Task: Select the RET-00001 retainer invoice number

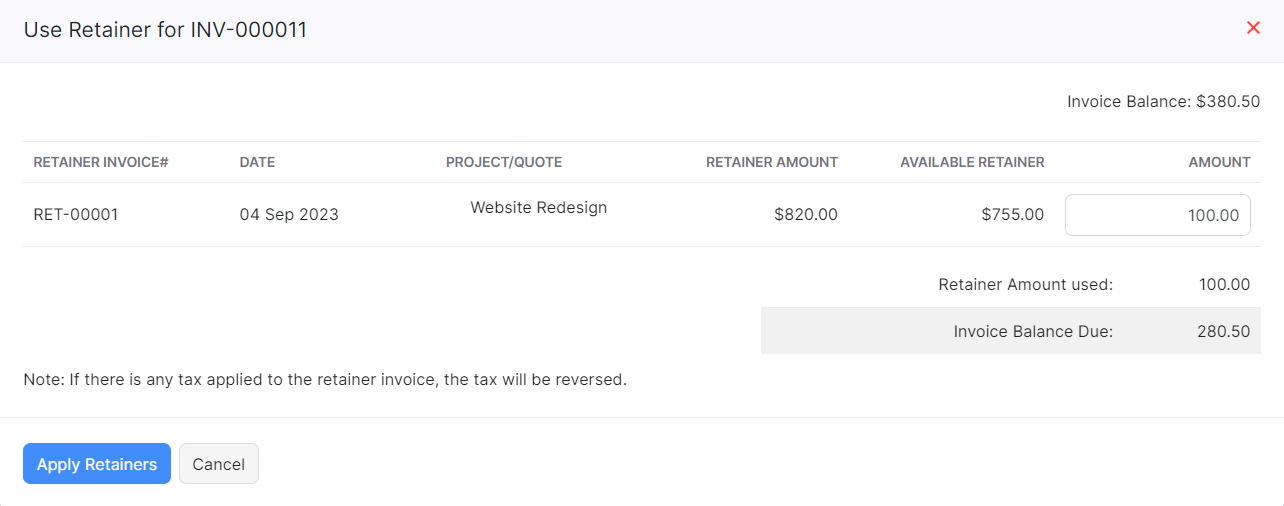Action: [x=76, y=214]
